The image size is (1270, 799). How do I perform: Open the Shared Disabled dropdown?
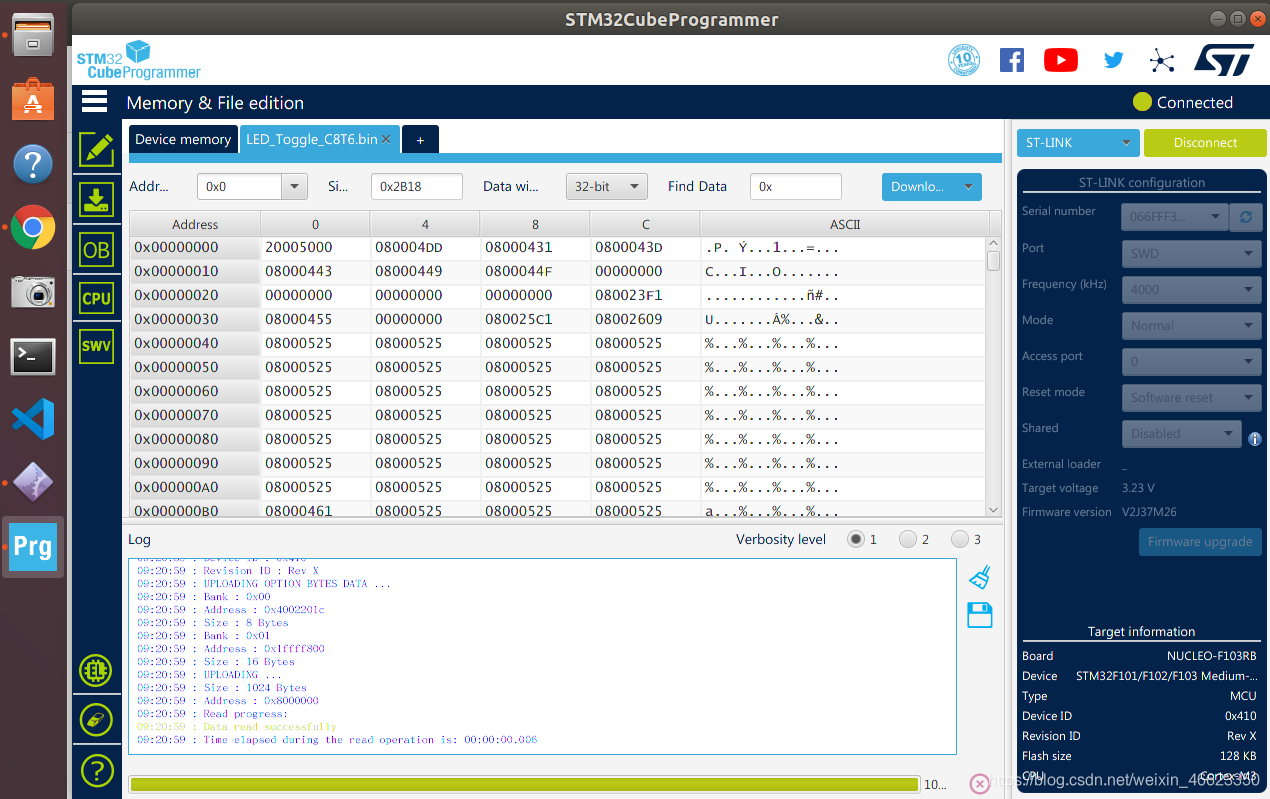[1181, 433]
